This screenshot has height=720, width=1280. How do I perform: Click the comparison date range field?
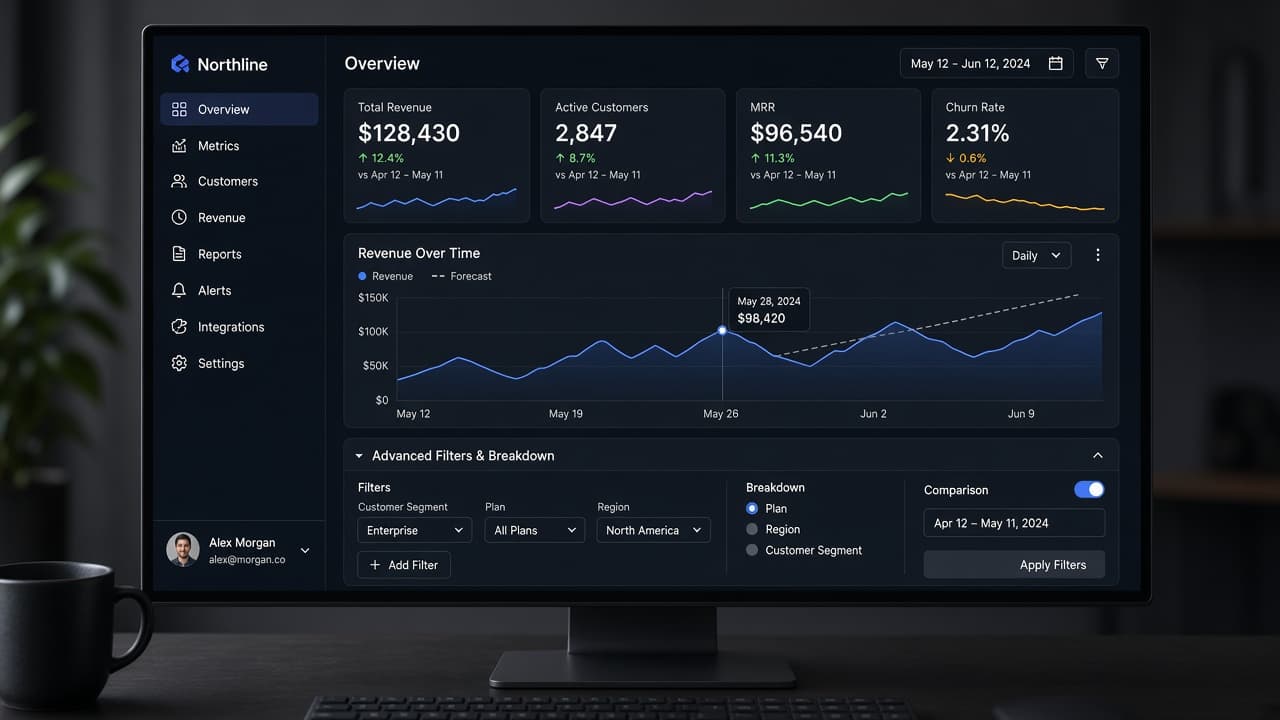pos(1014,523)
